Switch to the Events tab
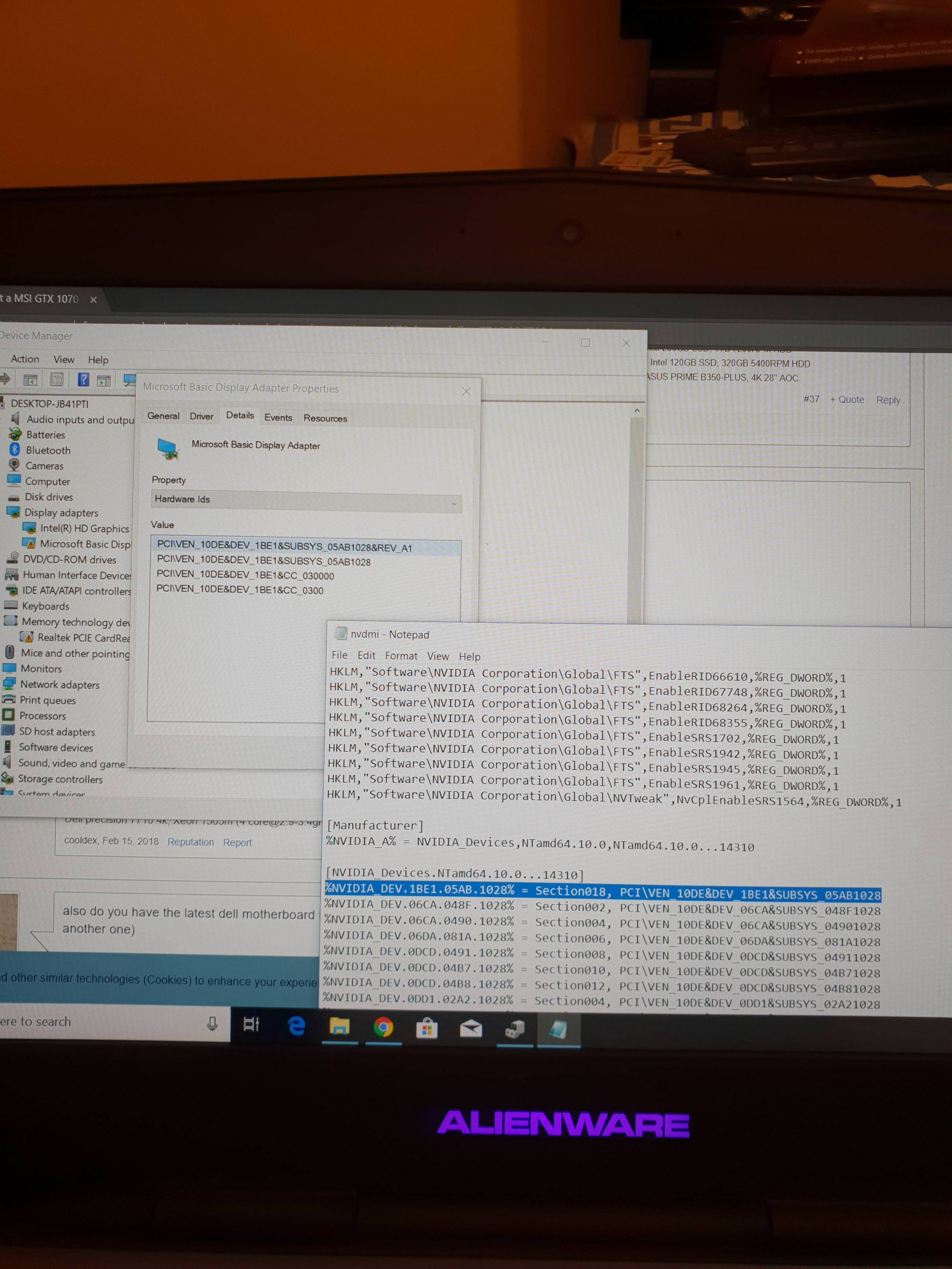The image size is (952, 1269). (x=278, y=418)
